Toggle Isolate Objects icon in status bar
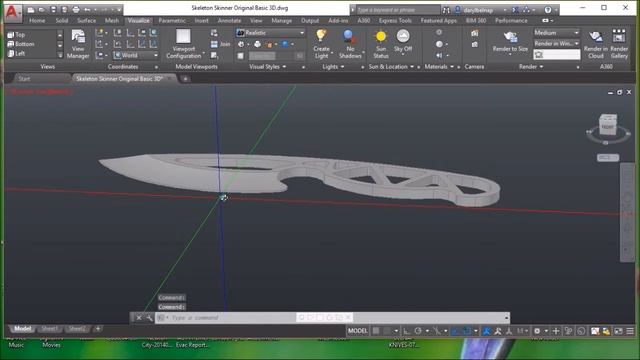The height and width of the screenshot is (360, 640). (568, 331)
